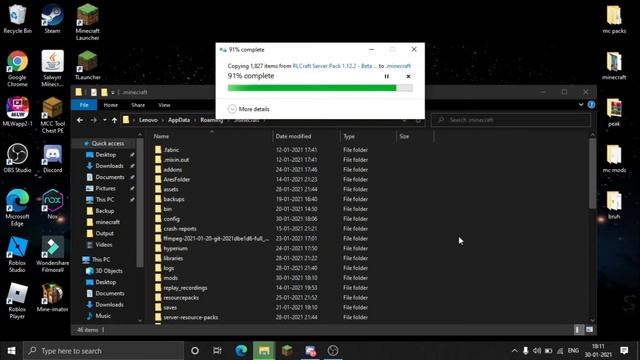The width and height of the screenshot is (640, 360).
Task: Launch Minecraft Launcher from desktop
Action: [87, 22]
